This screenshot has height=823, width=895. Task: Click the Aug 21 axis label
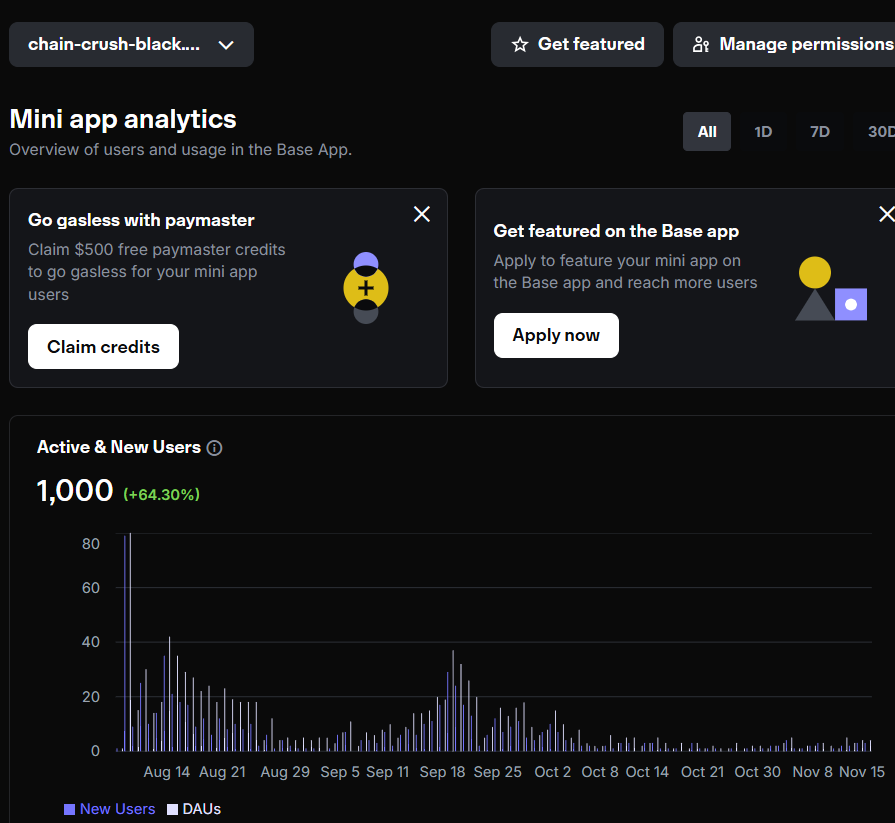pyautogui.click(x=223, y=772)
